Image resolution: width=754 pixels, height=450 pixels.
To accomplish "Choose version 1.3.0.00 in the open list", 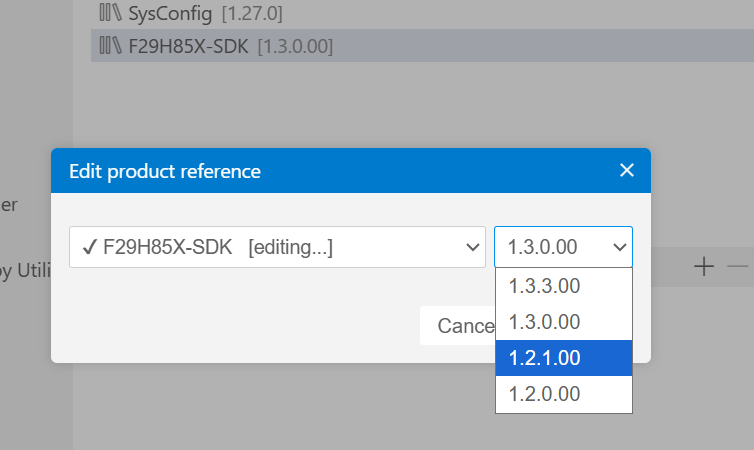I will click(564, 322).
